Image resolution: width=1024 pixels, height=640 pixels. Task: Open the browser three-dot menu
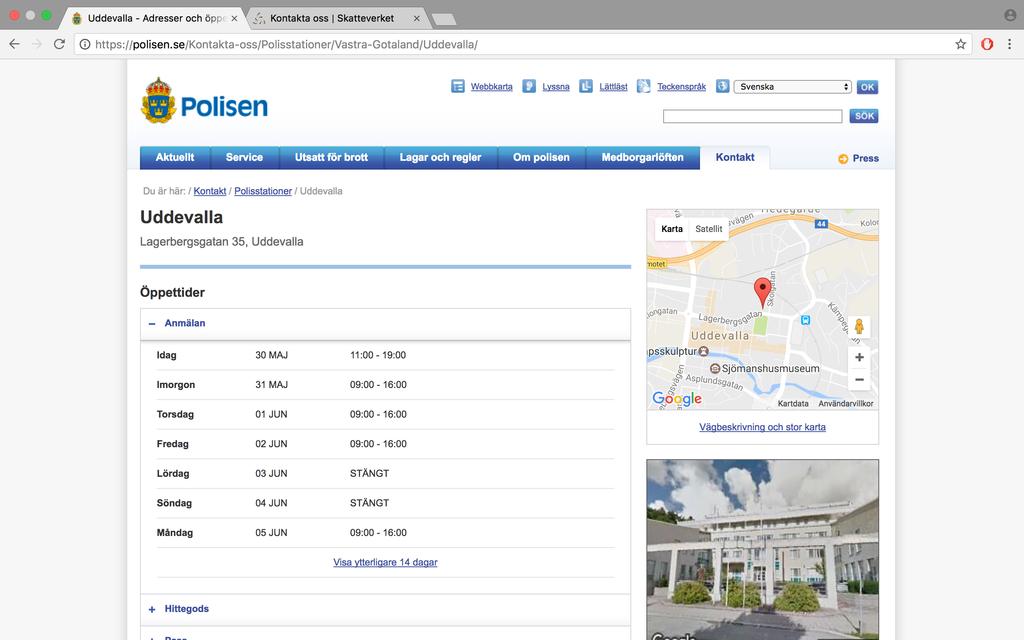(1009, 44)
